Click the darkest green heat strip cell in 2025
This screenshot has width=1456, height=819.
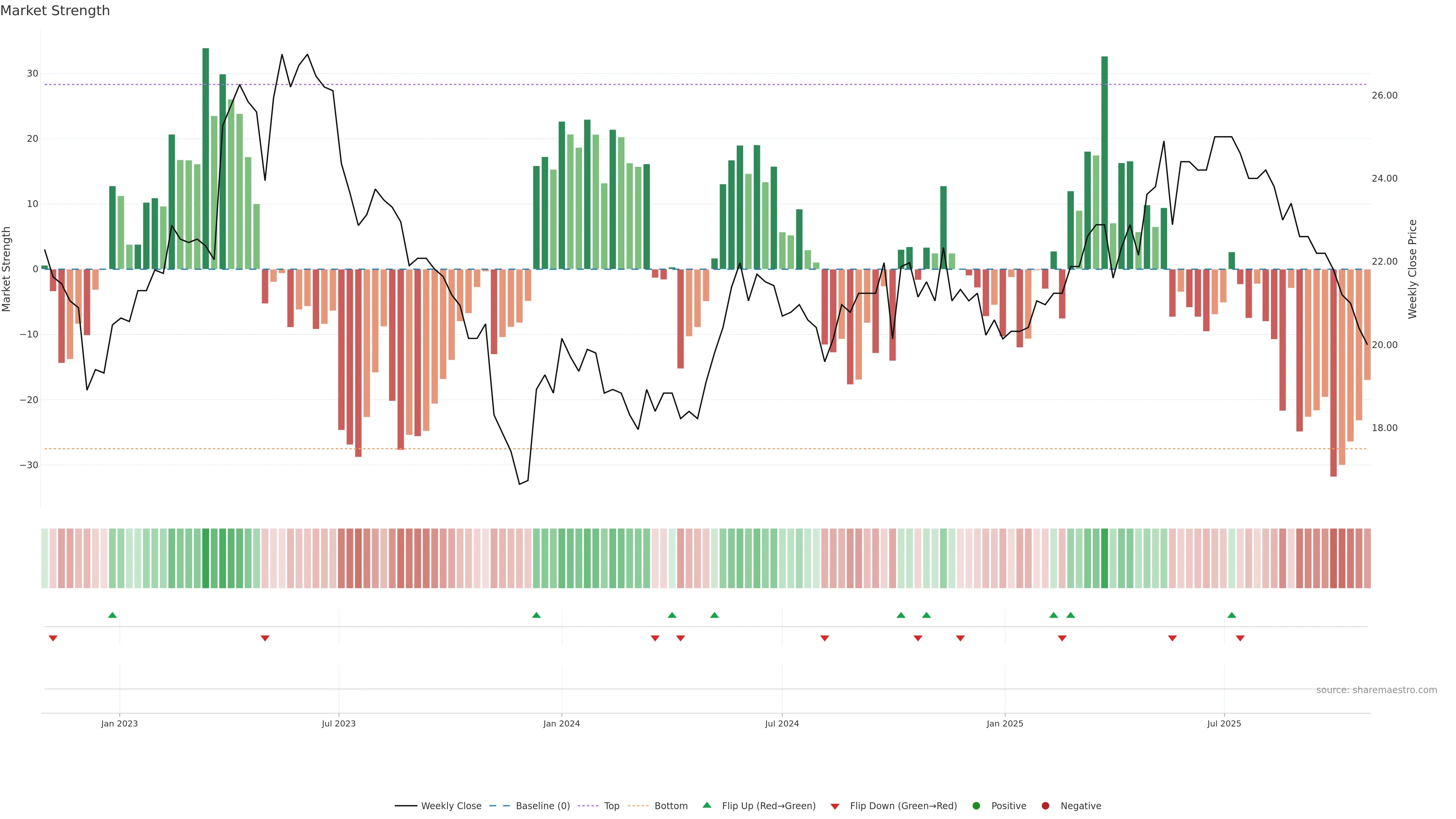click(1105, 559)
